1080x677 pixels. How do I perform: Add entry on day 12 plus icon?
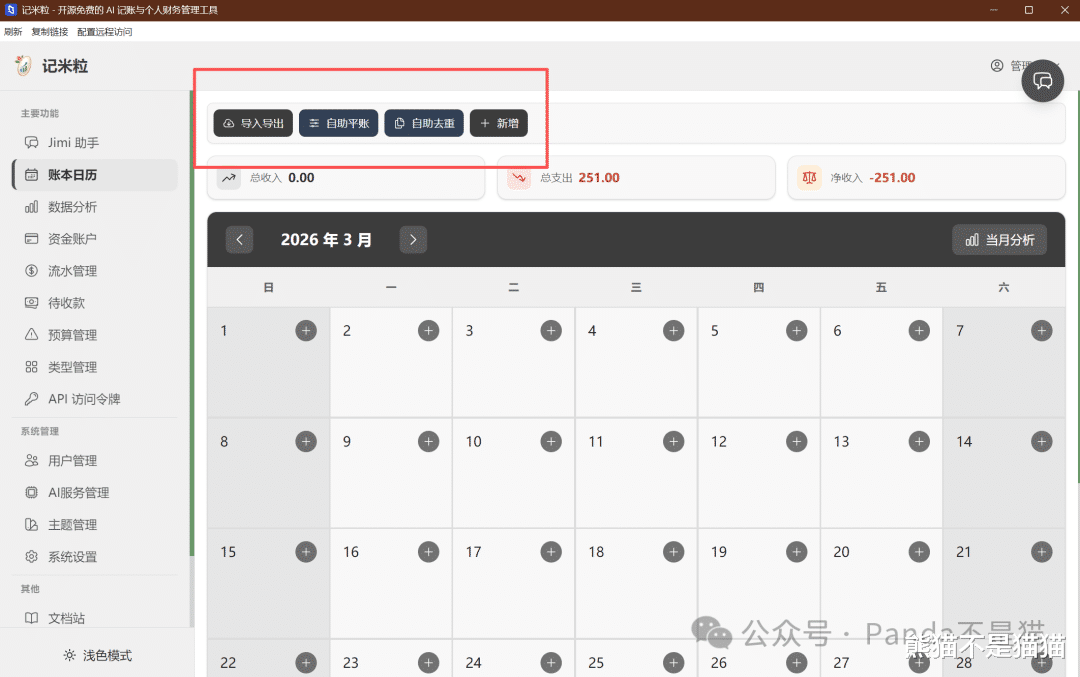pos(796,441)
